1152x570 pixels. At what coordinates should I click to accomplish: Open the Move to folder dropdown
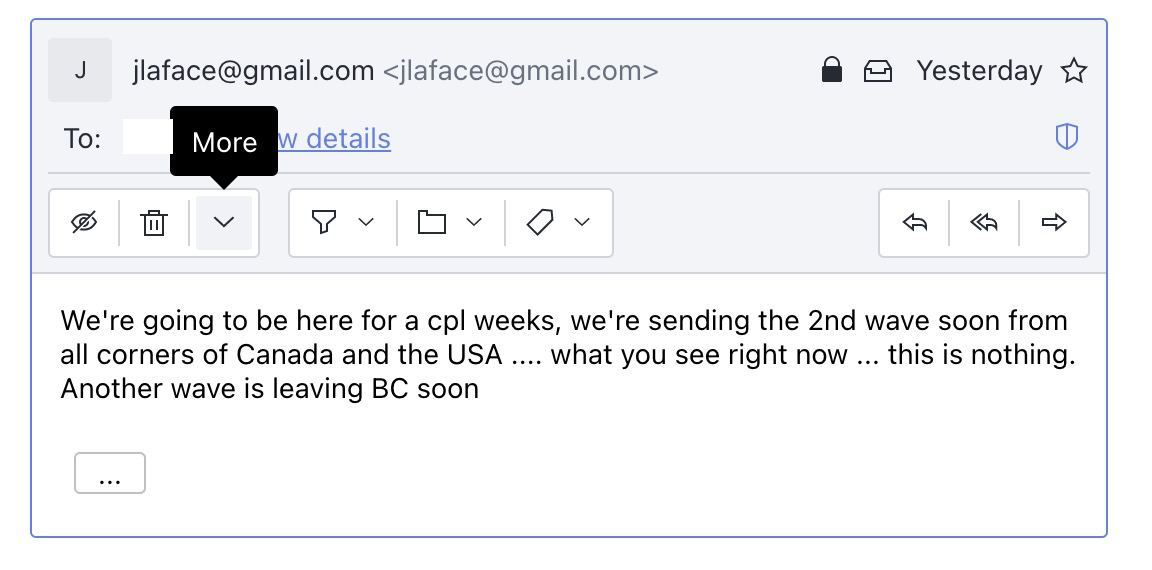[x=450, y=223]
